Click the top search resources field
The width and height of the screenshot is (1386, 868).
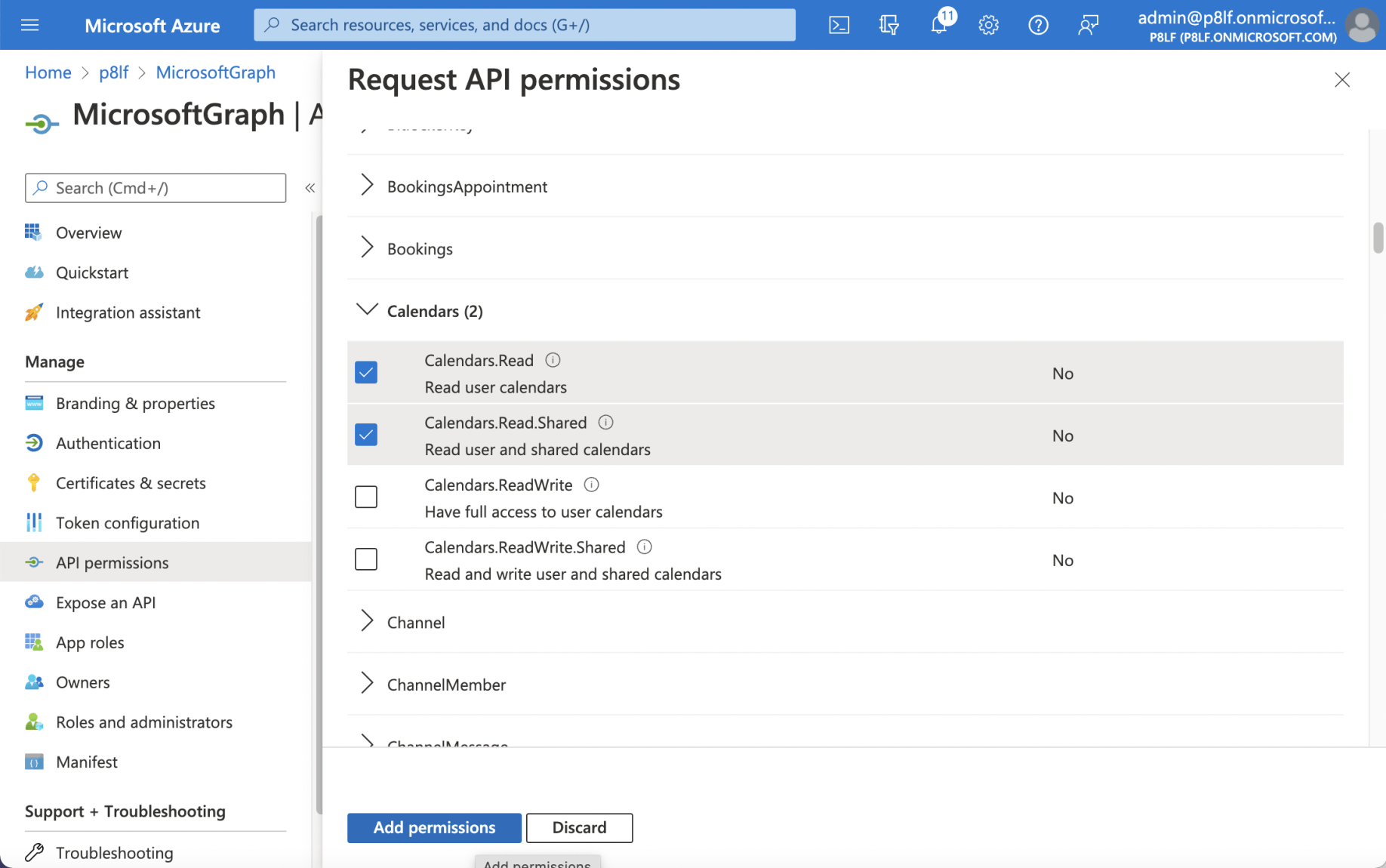coord(525,25)
